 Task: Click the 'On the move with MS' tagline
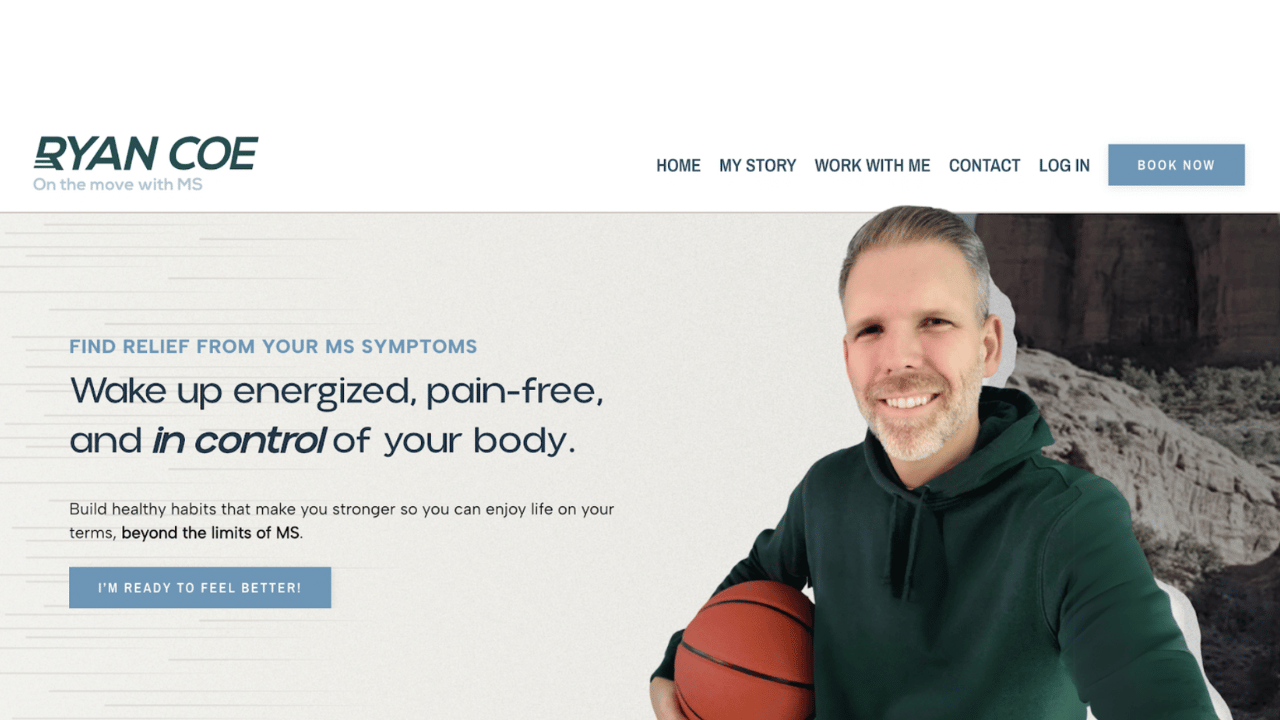pyautogui.click(x=118, y=184)
